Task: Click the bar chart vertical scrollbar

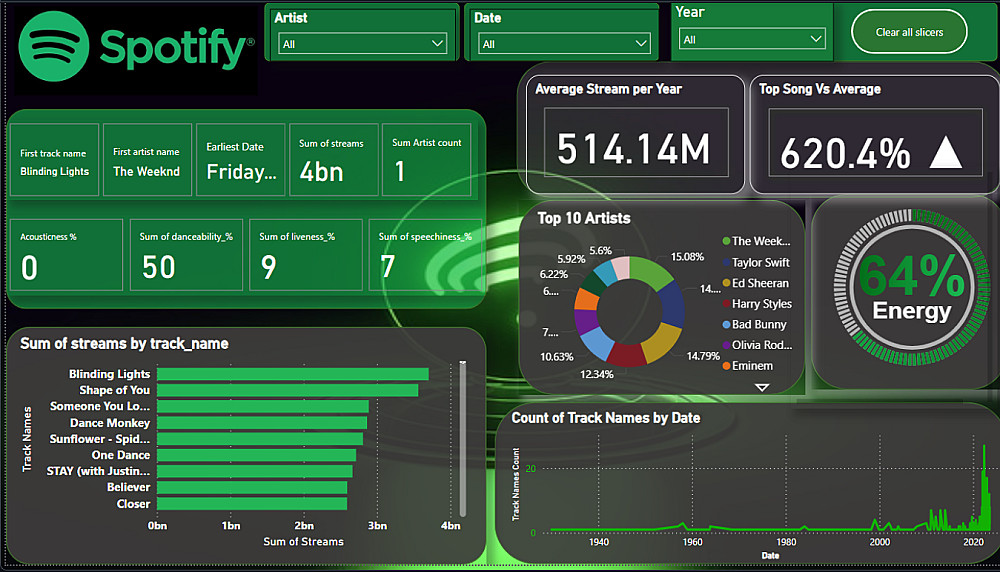Action: pos(463,439)
